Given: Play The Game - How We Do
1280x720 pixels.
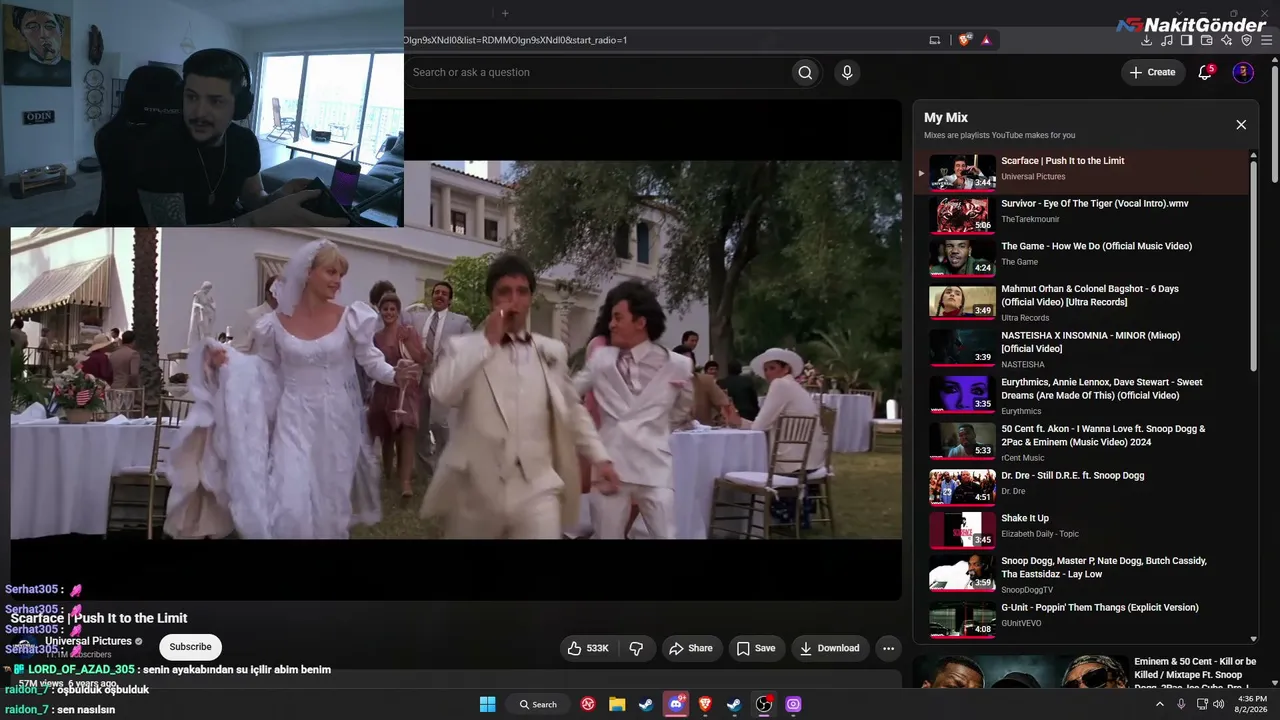Looking at the screenshot, I should [x=1083, y=257].
